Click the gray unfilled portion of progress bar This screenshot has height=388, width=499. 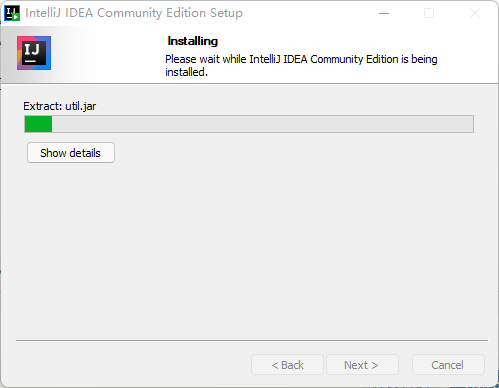coord(263,124)
